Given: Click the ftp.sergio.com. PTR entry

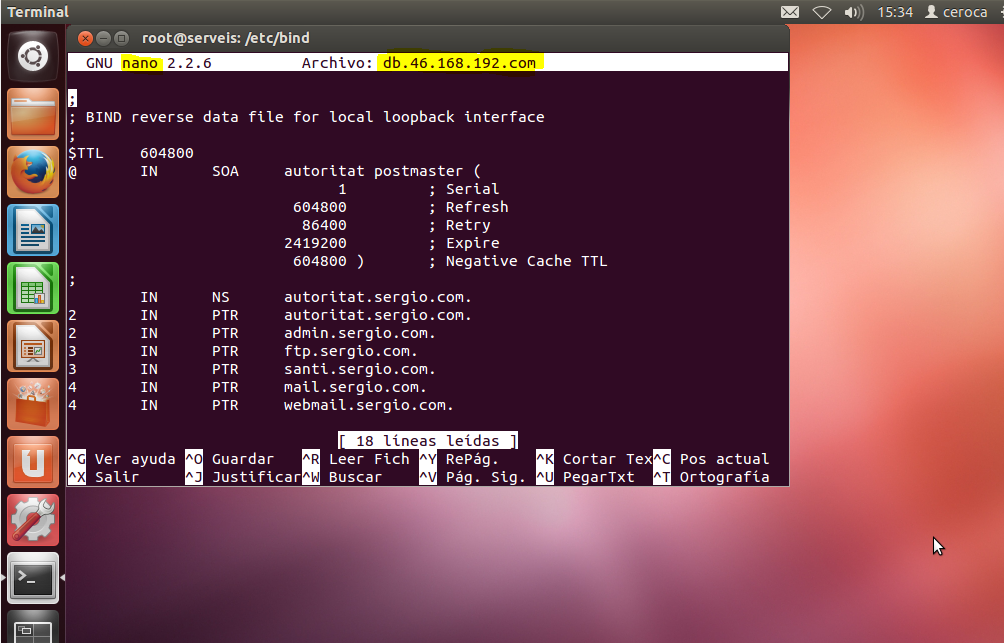Looking at the screenshot, I should coord(351,351).
